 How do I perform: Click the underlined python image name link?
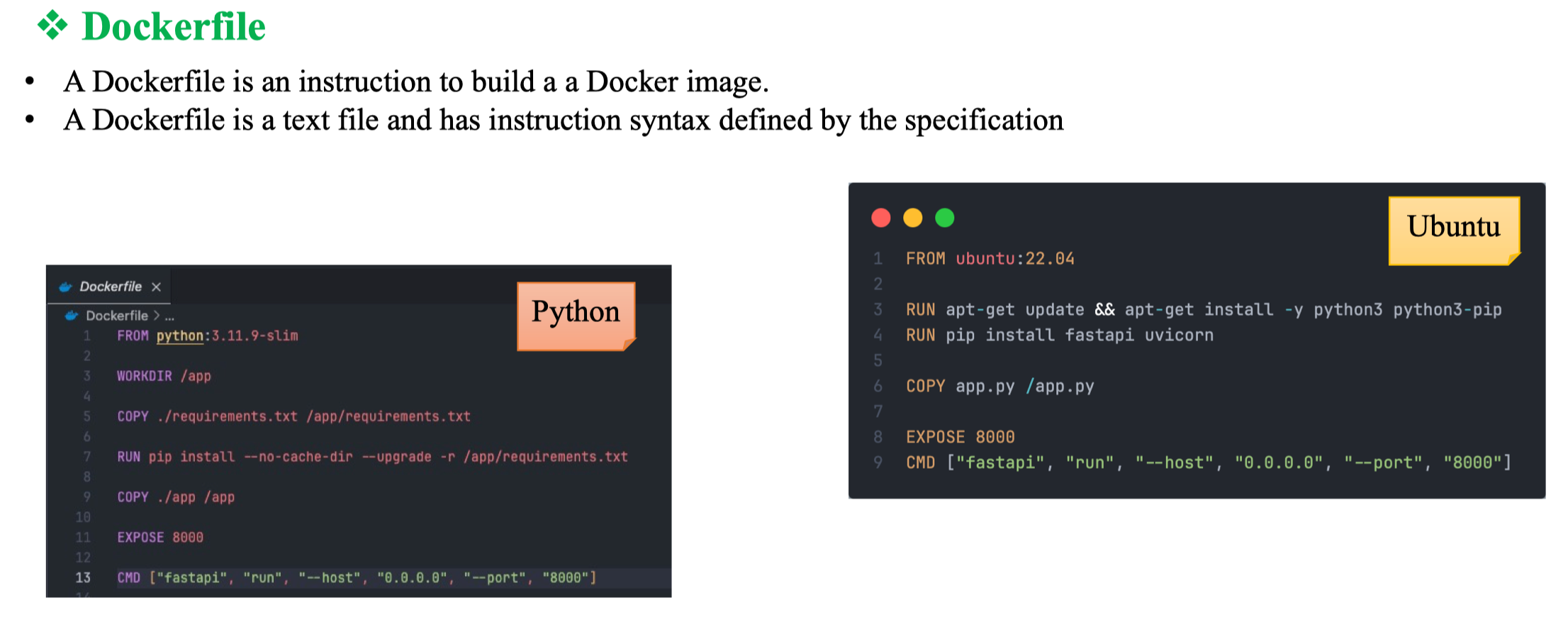point(180,336)
